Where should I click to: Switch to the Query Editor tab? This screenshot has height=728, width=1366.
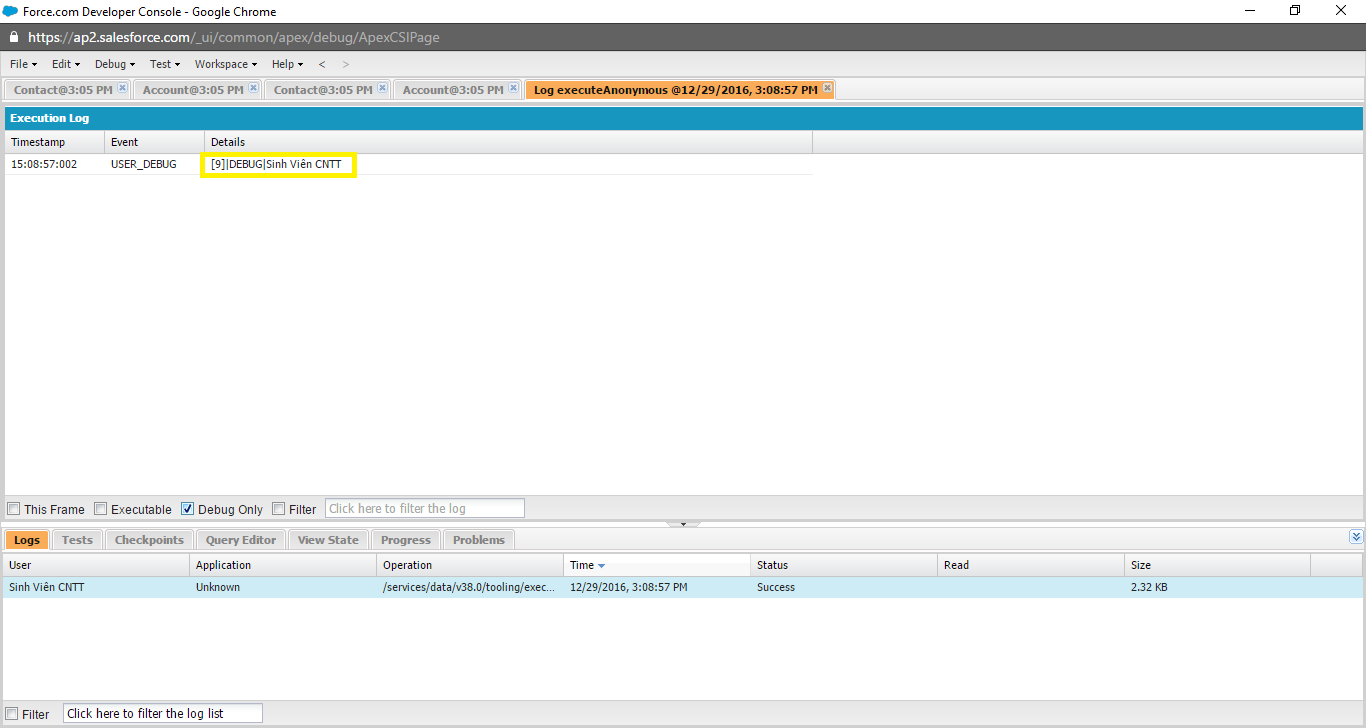coord(240,539)
